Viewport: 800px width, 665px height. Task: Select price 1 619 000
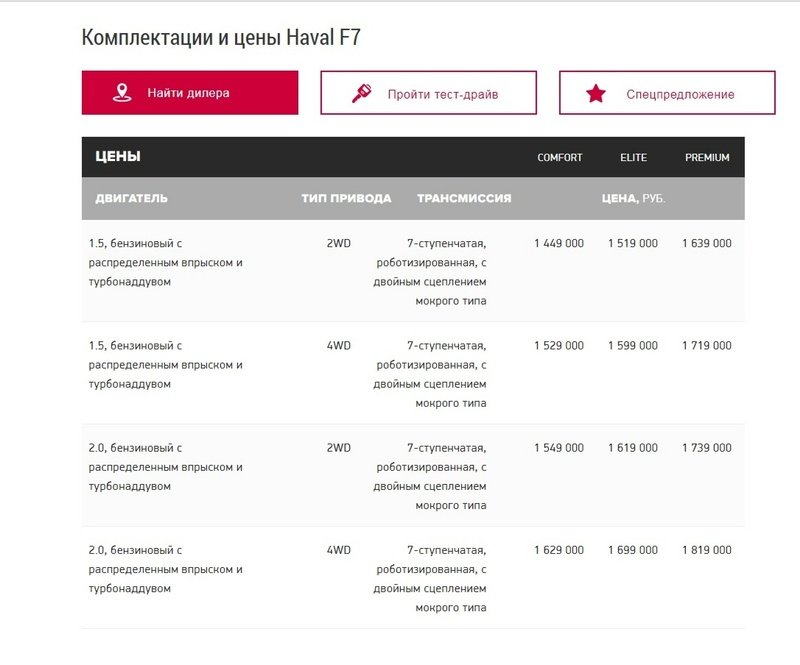[x=633, y=448]
